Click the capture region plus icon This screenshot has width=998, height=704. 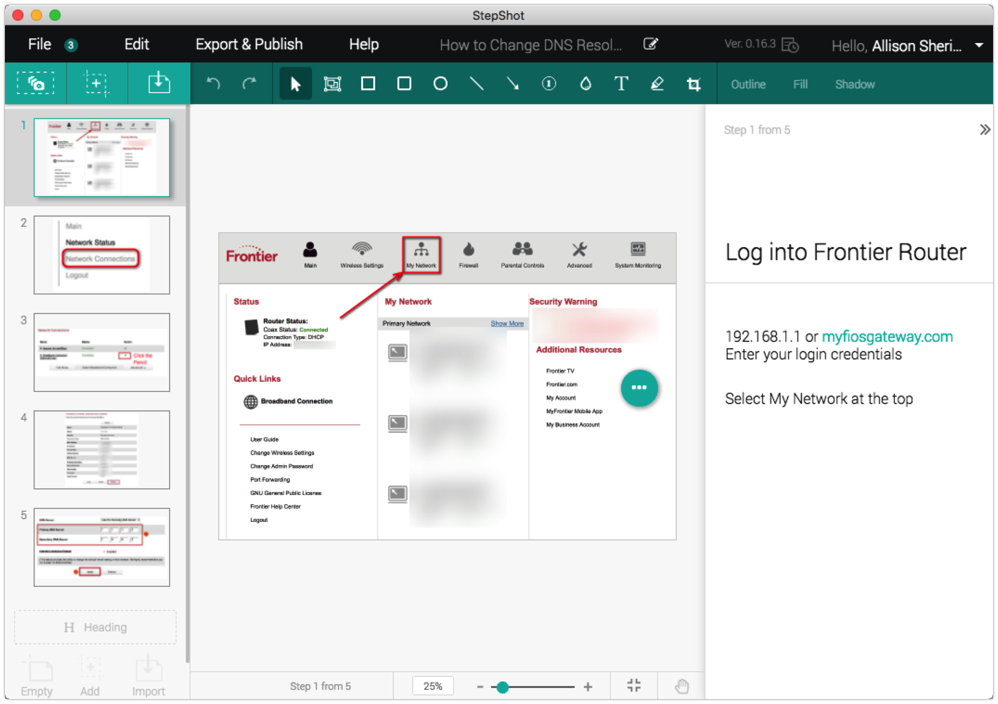[x=96, y=83]
